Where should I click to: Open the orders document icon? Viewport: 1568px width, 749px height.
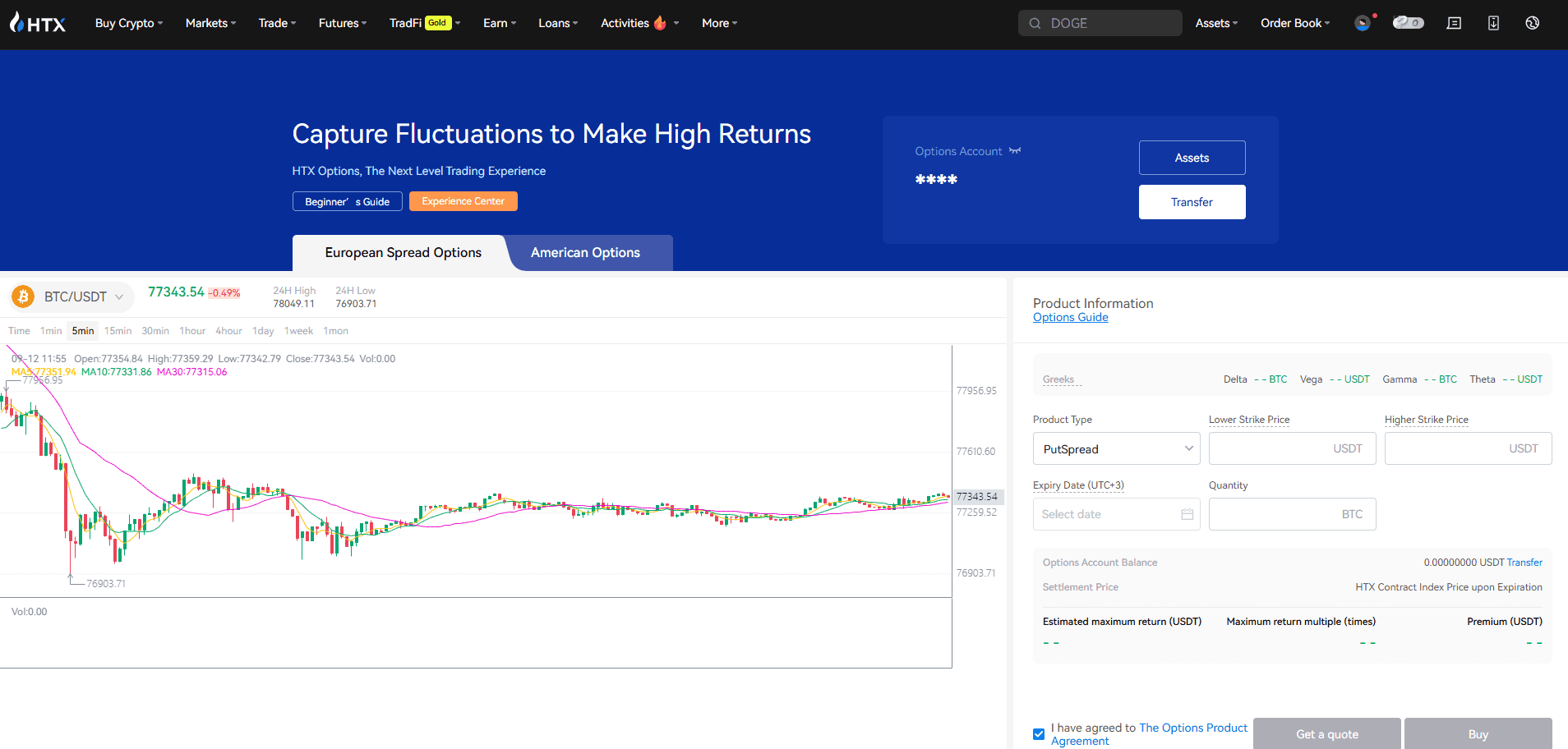pos(1454,23)
